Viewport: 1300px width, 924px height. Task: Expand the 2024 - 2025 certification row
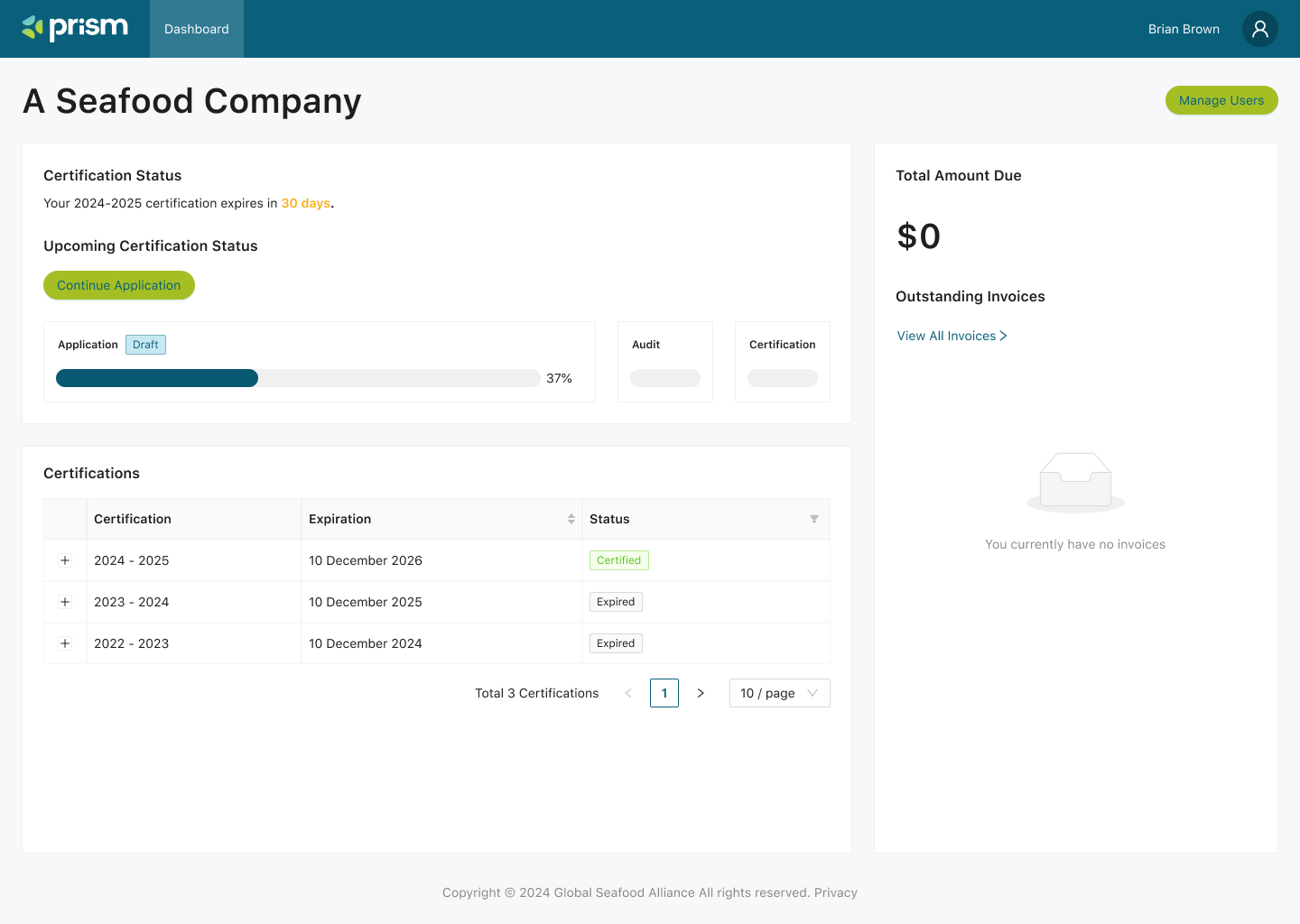point(64,560)
